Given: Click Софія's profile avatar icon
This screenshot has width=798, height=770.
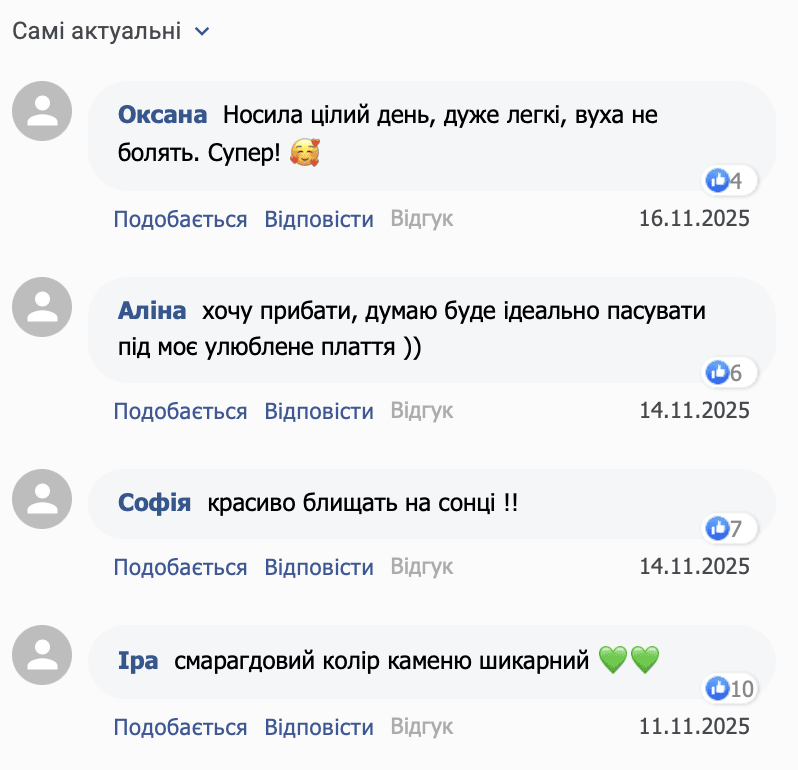Looking at the screenshot, I should coord(42,500).
